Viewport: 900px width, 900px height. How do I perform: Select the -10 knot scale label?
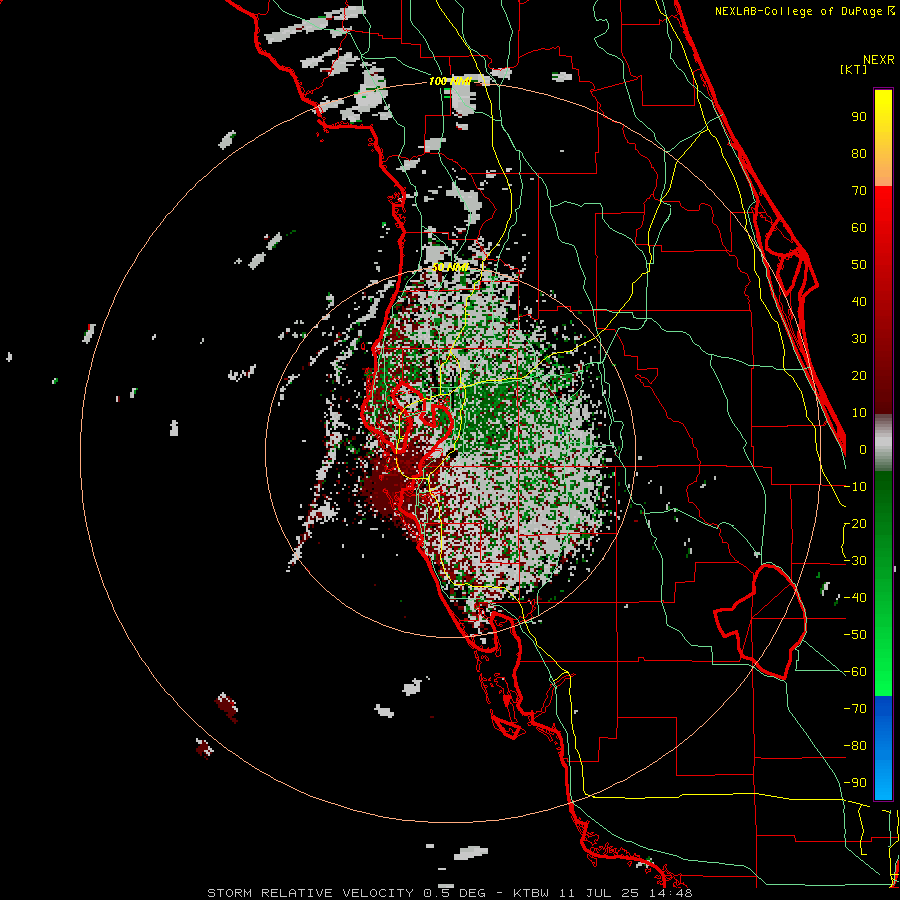pos(855,487)
